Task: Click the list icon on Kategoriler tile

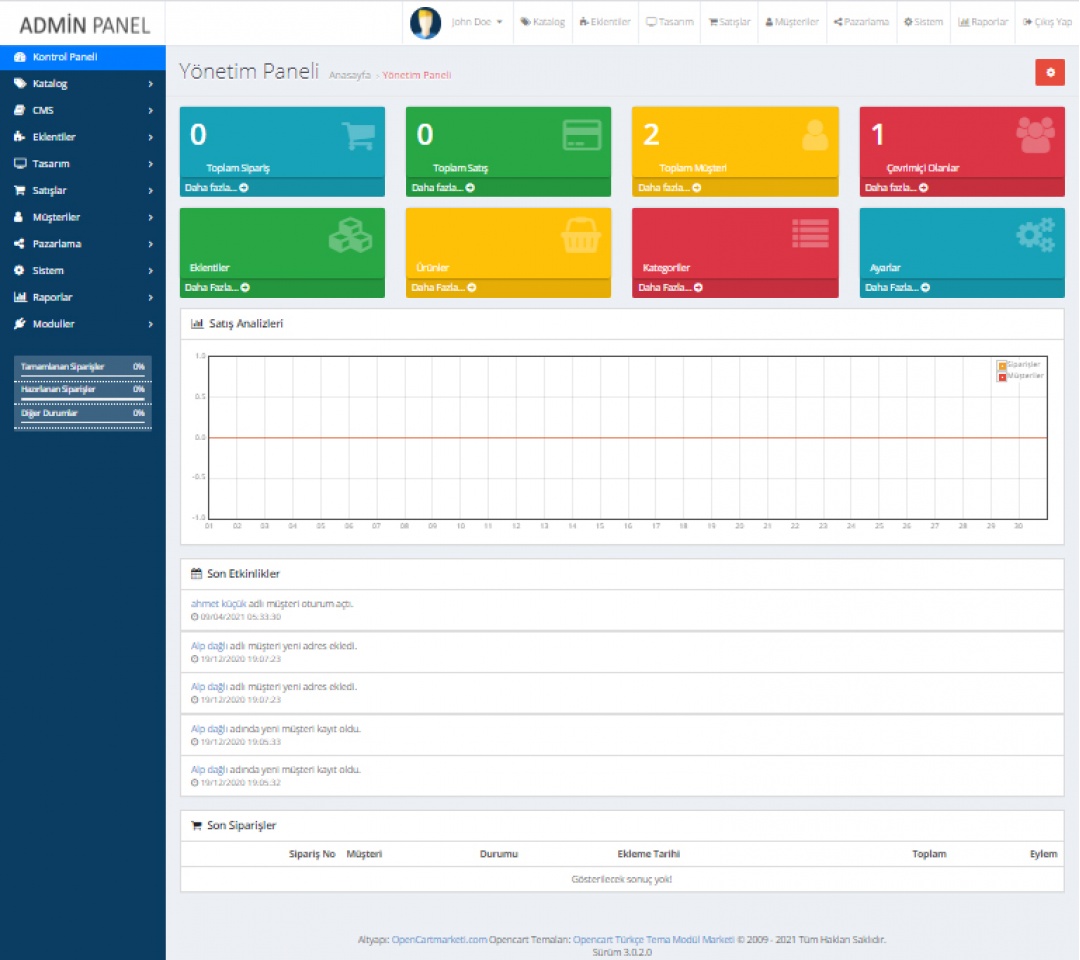Action: click(809, 234)
